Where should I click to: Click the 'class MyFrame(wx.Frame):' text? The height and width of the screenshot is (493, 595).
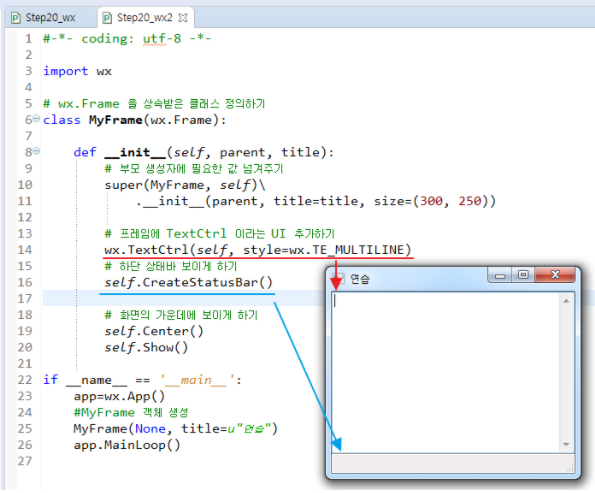click(135, 120)
